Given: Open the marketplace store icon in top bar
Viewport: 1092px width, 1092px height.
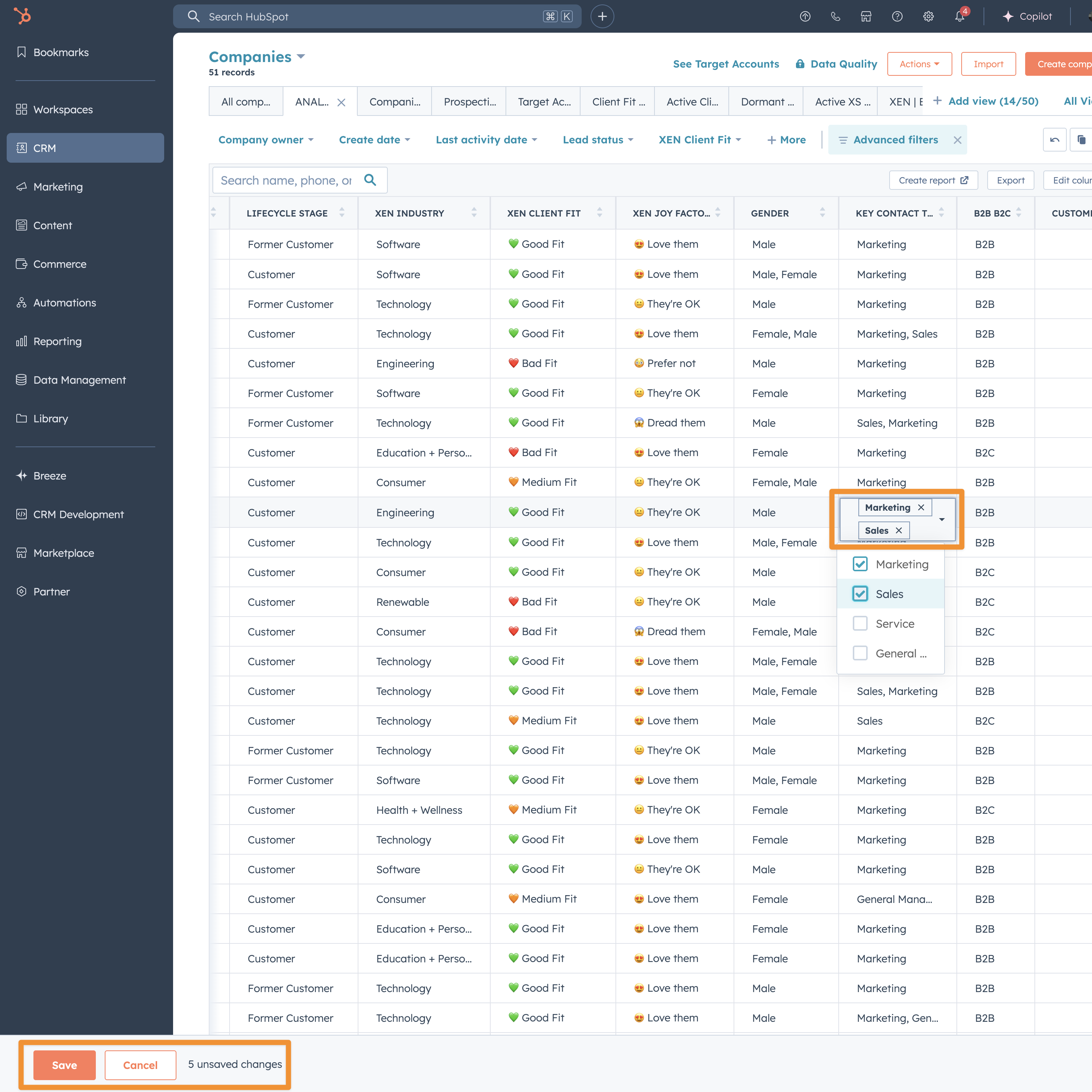Looking at the screenshot, I should tap(866, 16).
